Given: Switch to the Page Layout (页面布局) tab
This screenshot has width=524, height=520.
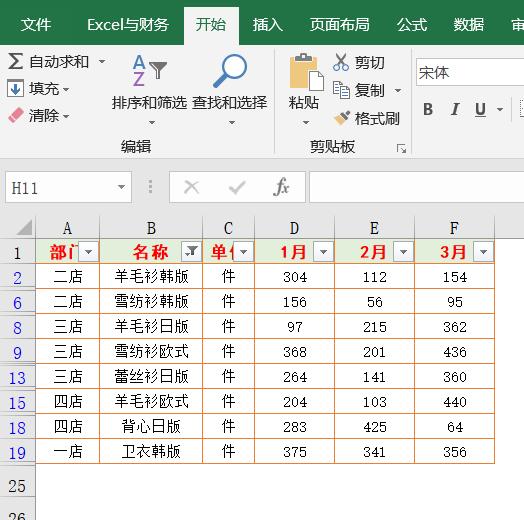Looking at the screenshot, I should [340, 25].
